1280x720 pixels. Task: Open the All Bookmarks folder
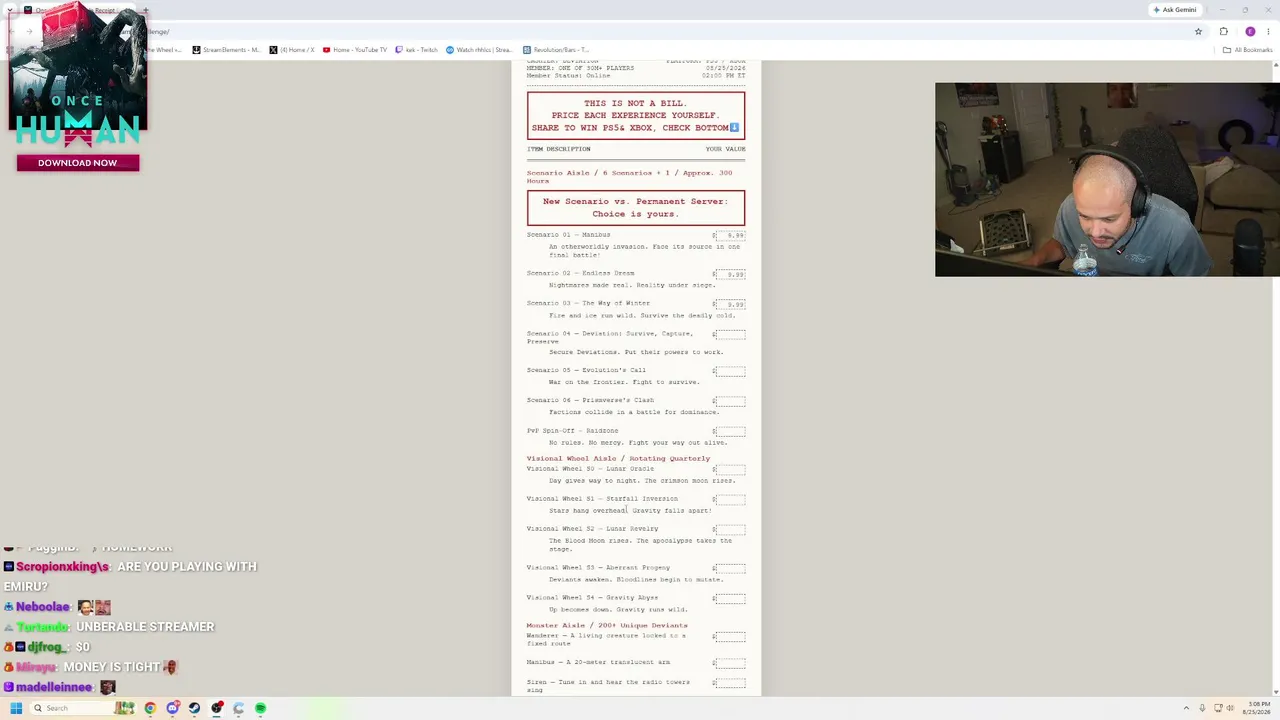click(1250, 50)
